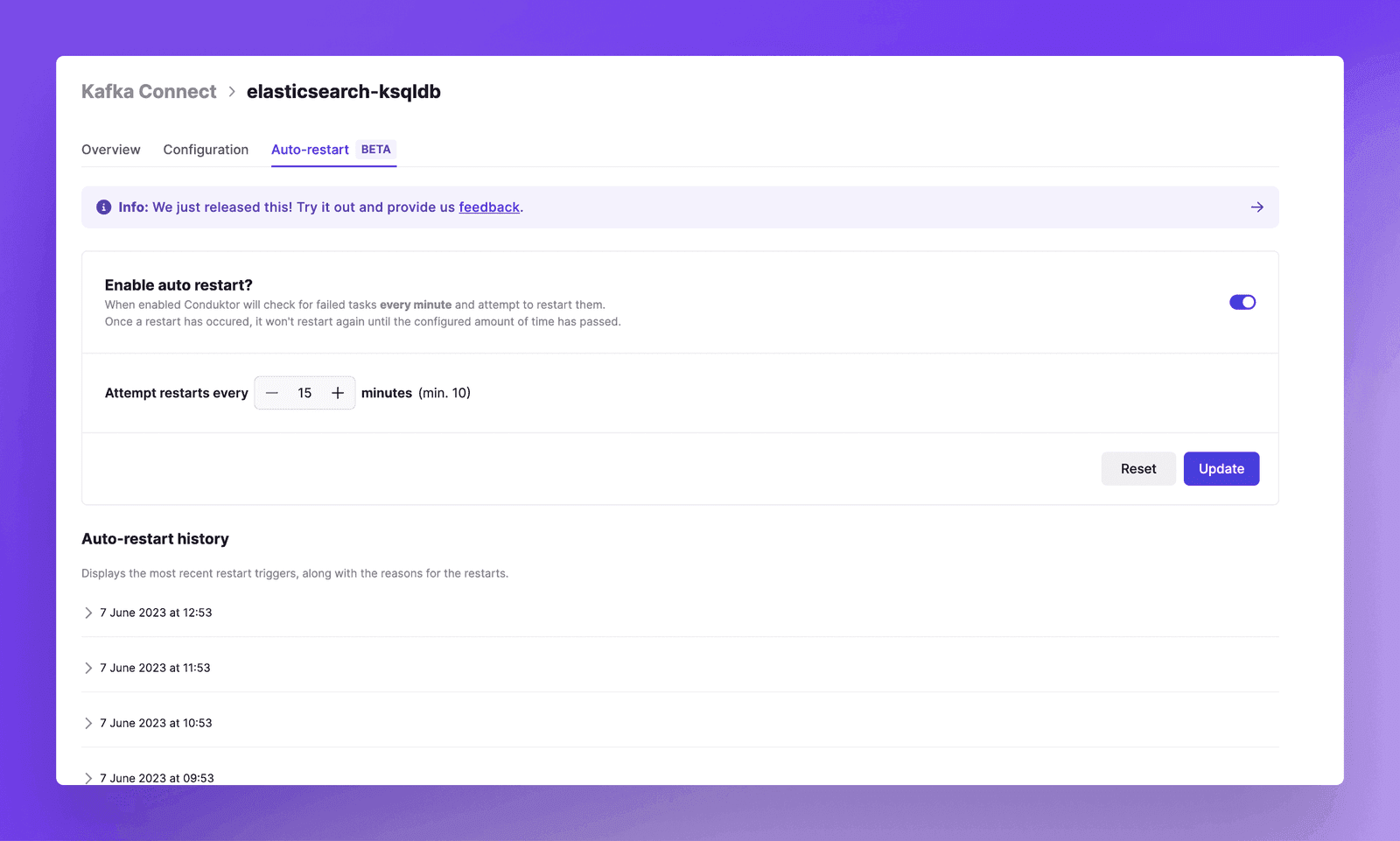
Task: Click the elasticsearch-ksqldb connector title
Action: click(x=343, y=92)
